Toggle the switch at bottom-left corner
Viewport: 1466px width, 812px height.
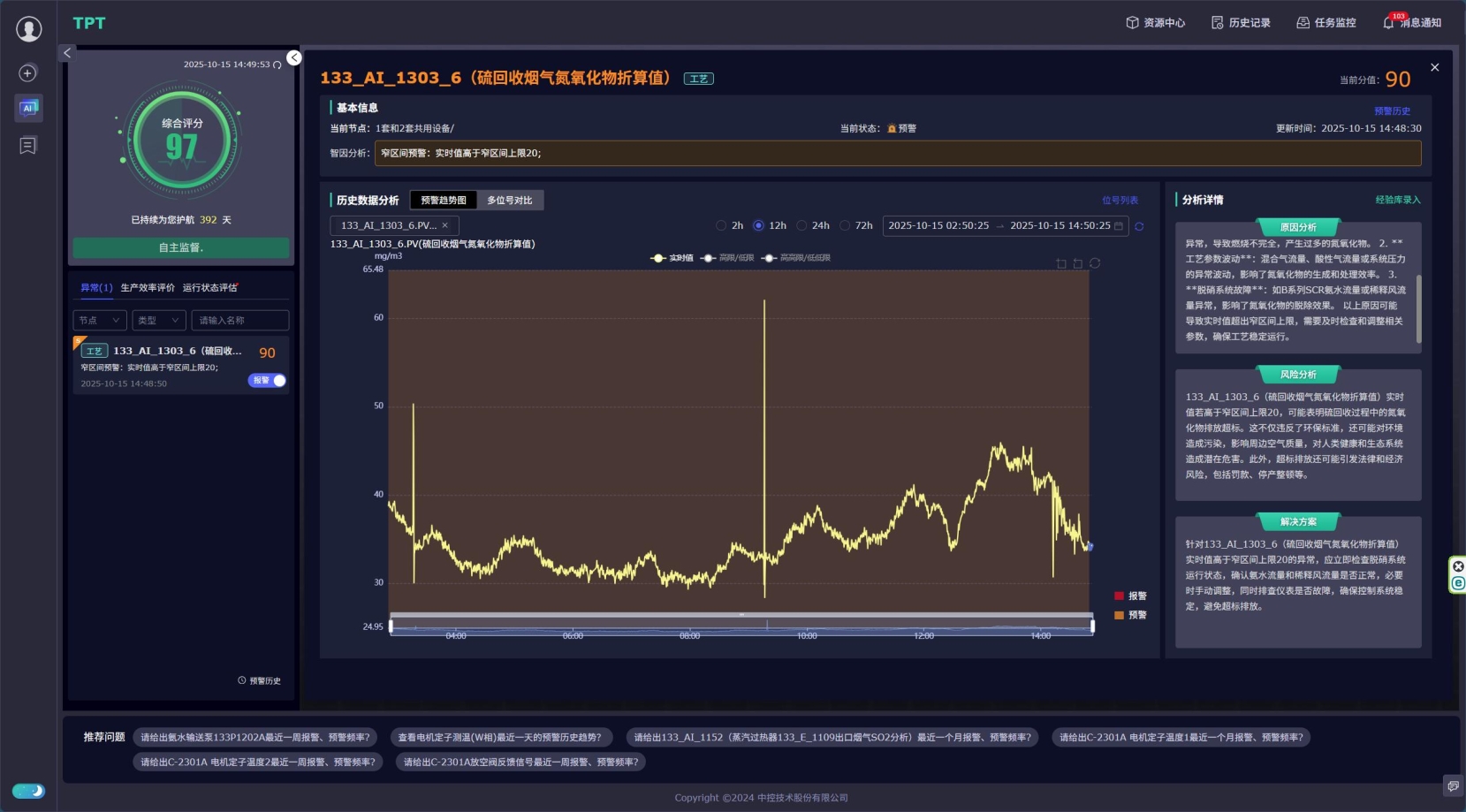click(28, 791)
